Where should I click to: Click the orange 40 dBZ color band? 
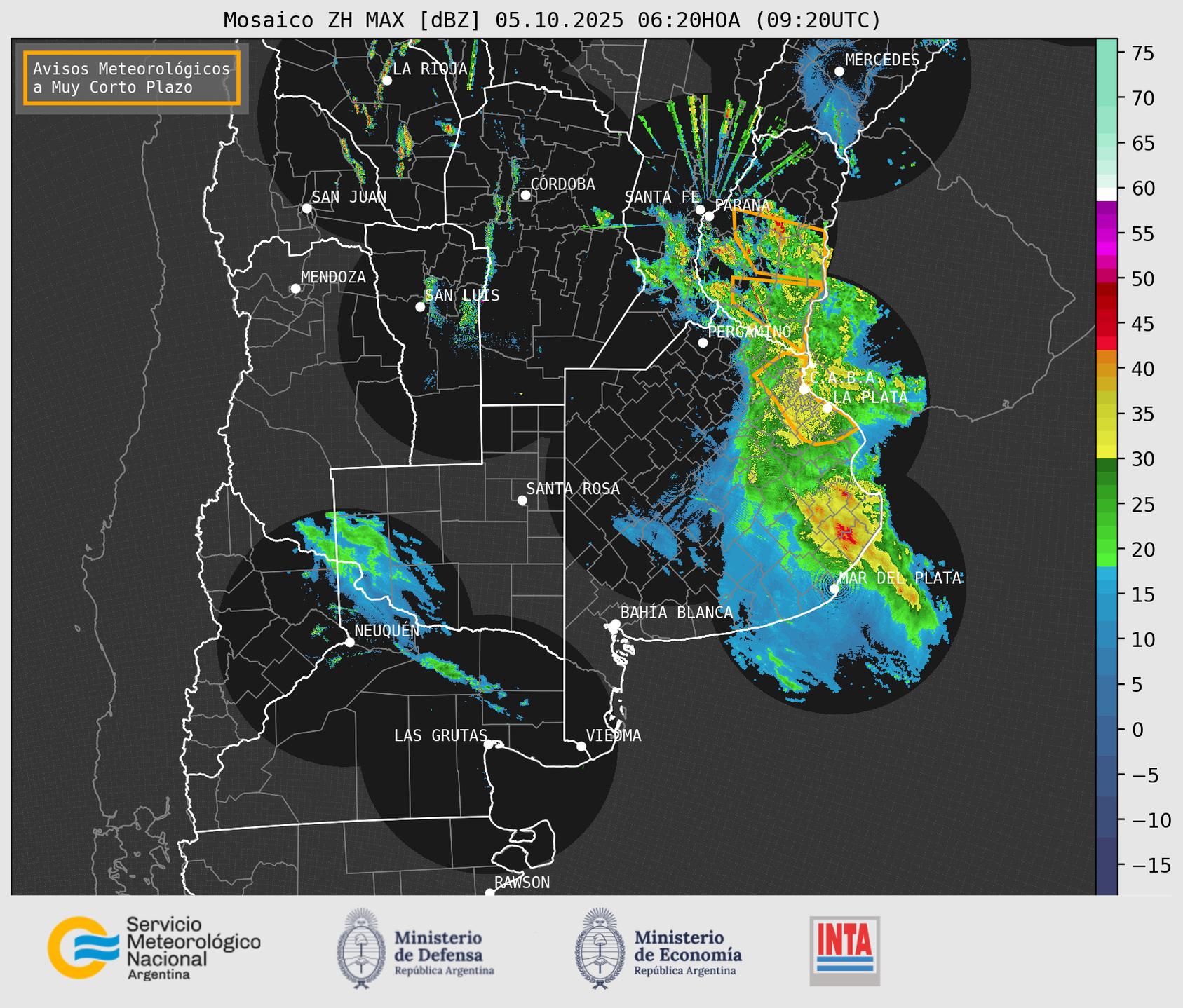pyautogui.click(x=1107, y=369)
